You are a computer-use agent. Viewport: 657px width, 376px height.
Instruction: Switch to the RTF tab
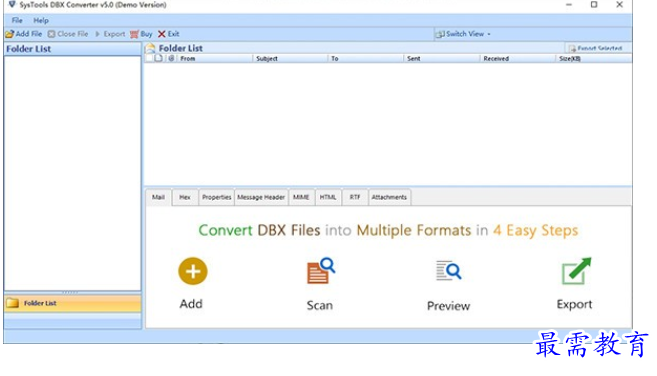[355, 197]
